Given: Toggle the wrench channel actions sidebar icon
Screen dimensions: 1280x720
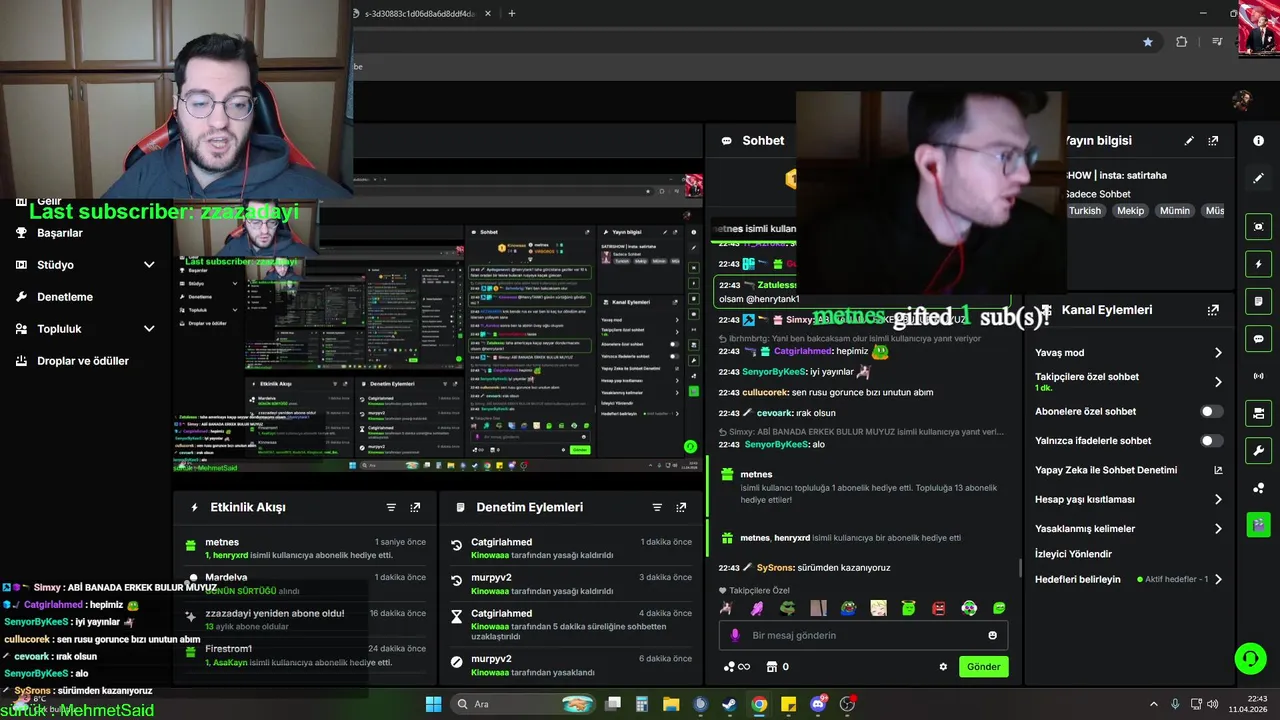Looking at the screenshot, I should (x=1258, y=450).
